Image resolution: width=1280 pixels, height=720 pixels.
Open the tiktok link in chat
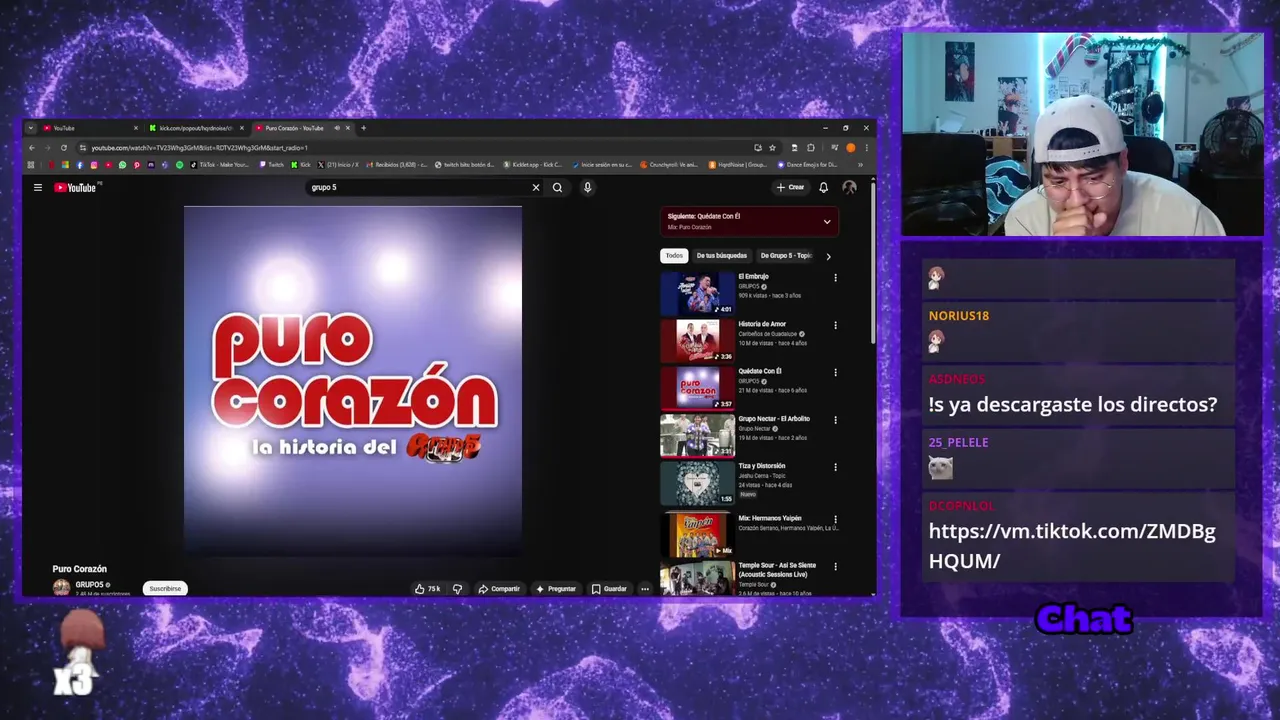(1072, 546)
